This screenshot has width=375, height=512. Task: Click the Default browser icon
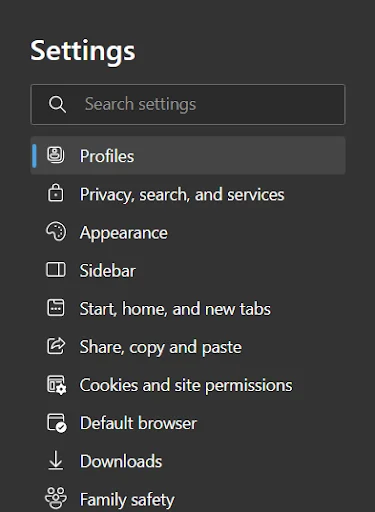56,423
